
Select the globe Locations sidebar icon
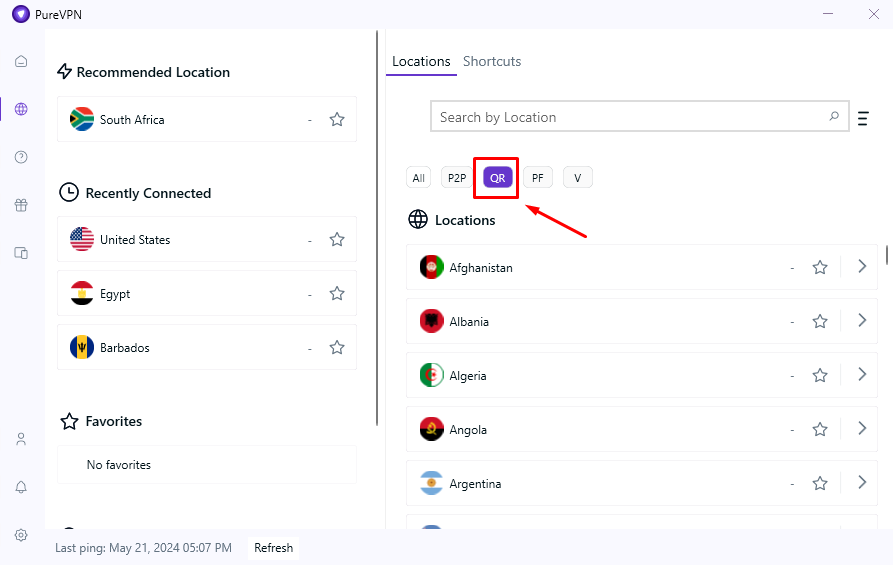pyautogui.click(x=21, y=109)
